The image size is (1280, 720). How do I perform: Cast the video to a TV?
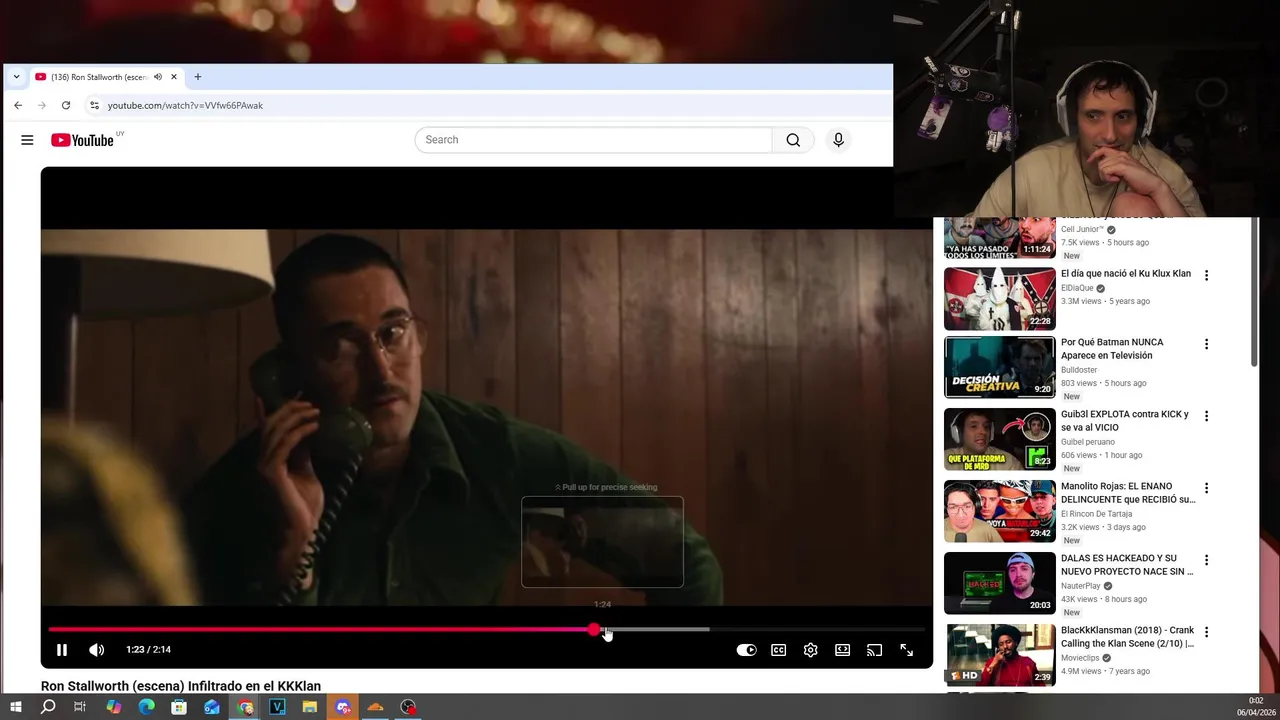tap(874, 650)
